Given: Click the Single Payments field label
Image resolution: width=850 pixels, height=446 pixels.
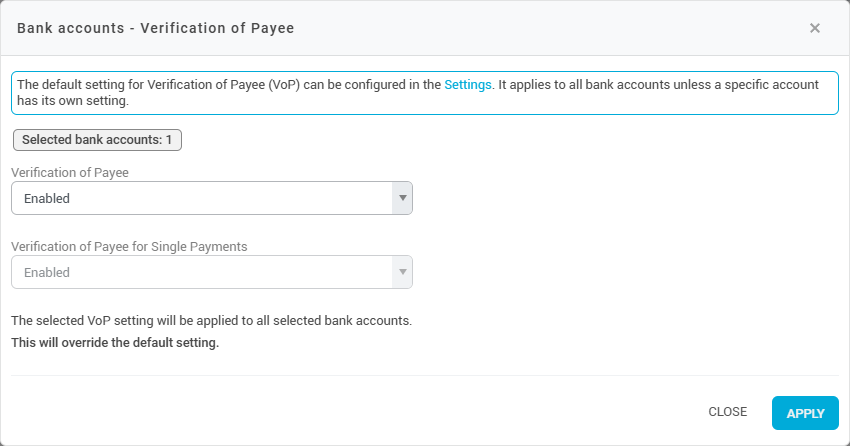Looking at the screenshot, I should pyautogui.click(x=129, y=246).
